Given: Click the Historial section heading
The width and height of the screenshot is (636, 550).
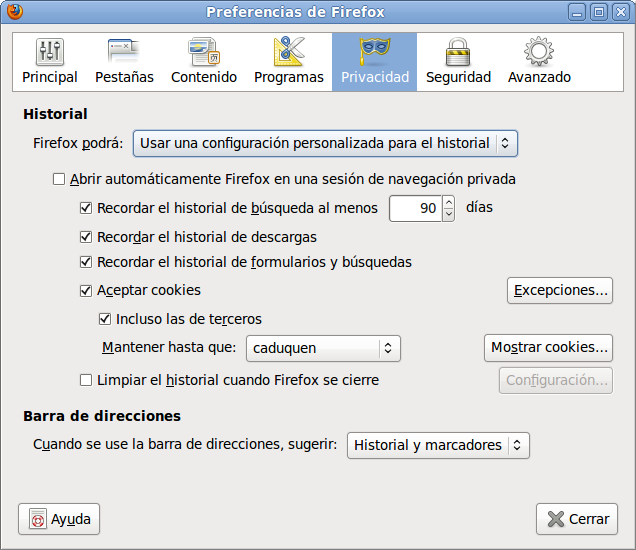Looking at the screenshot, I should point(55,114).
